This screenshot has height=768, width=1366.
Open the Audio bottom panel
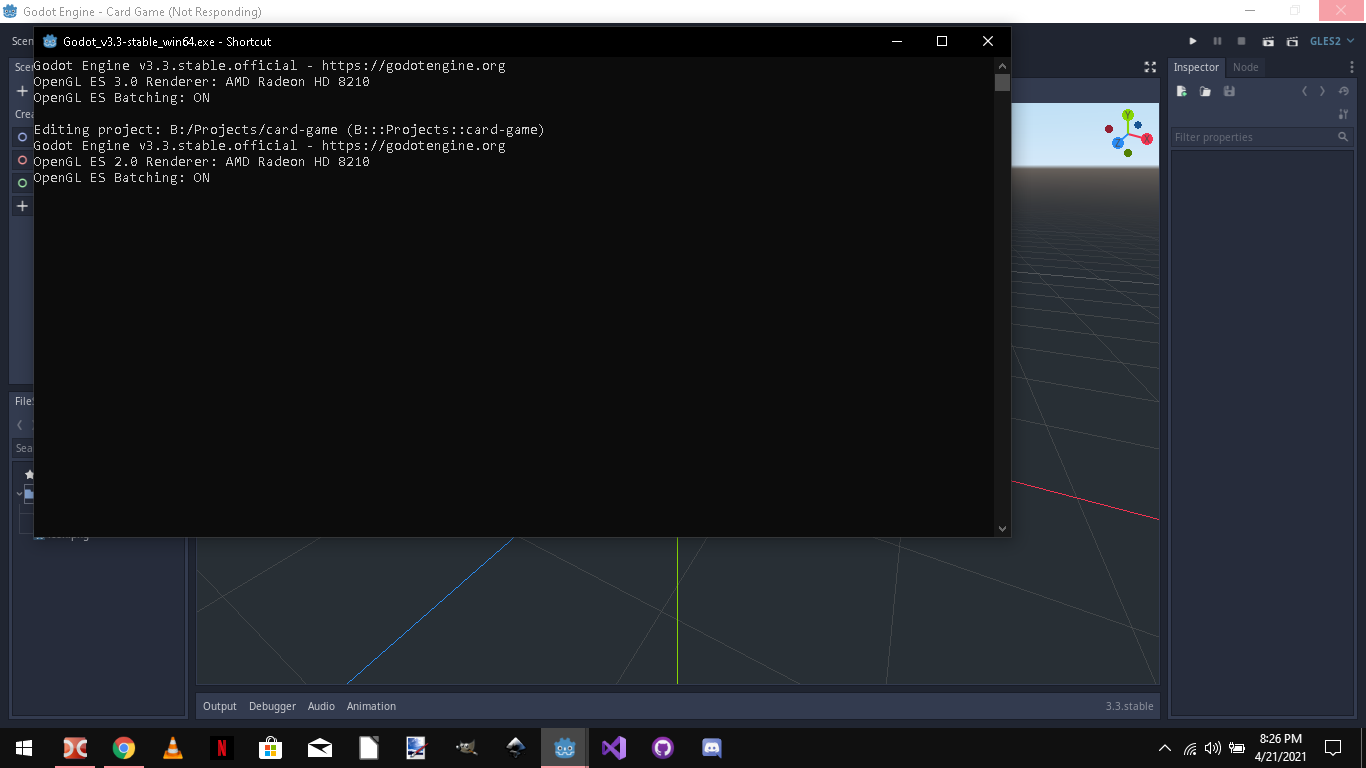point(321,706)
